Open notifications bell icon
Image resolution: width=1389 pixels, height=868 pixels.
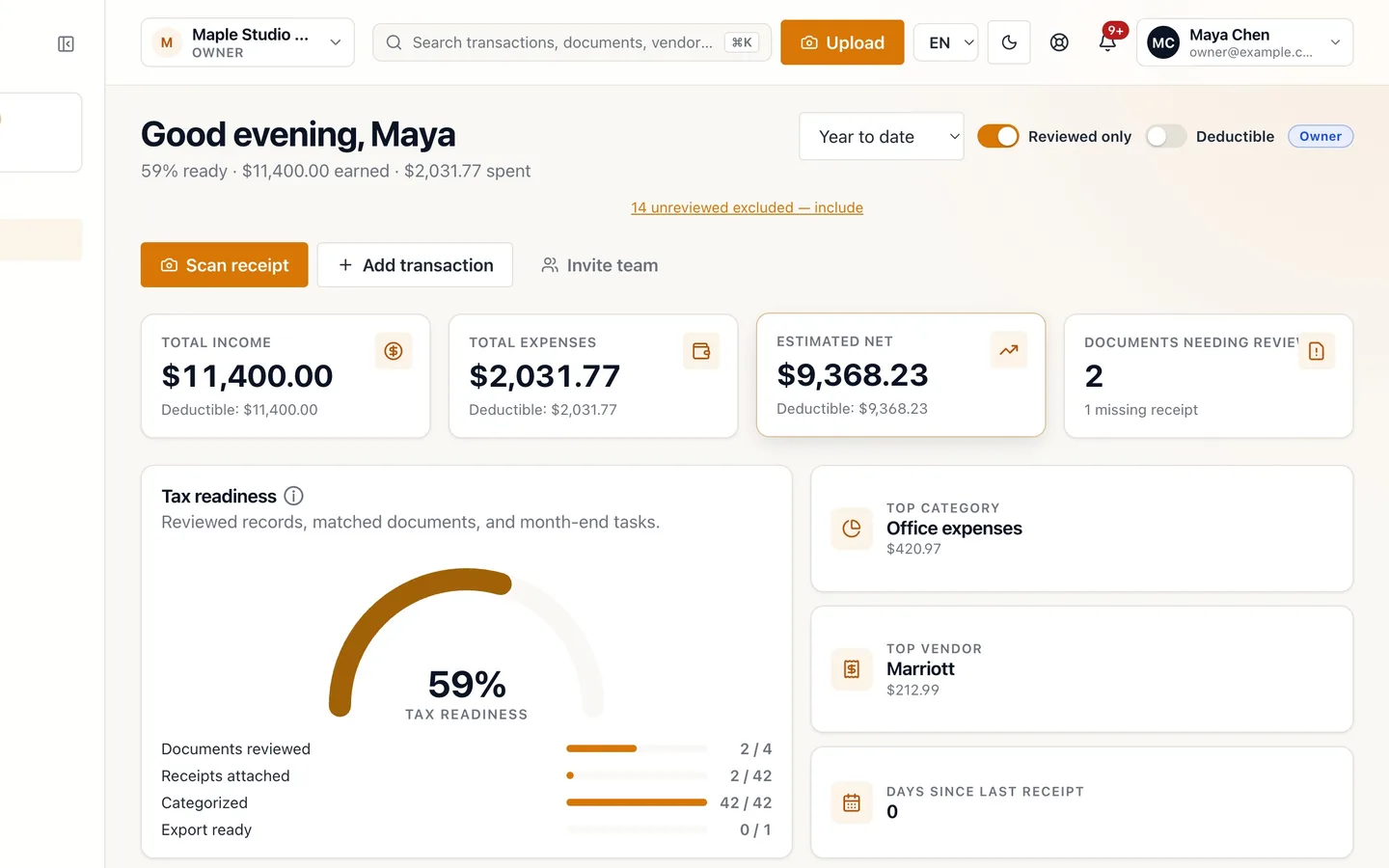click(1107, 42)
